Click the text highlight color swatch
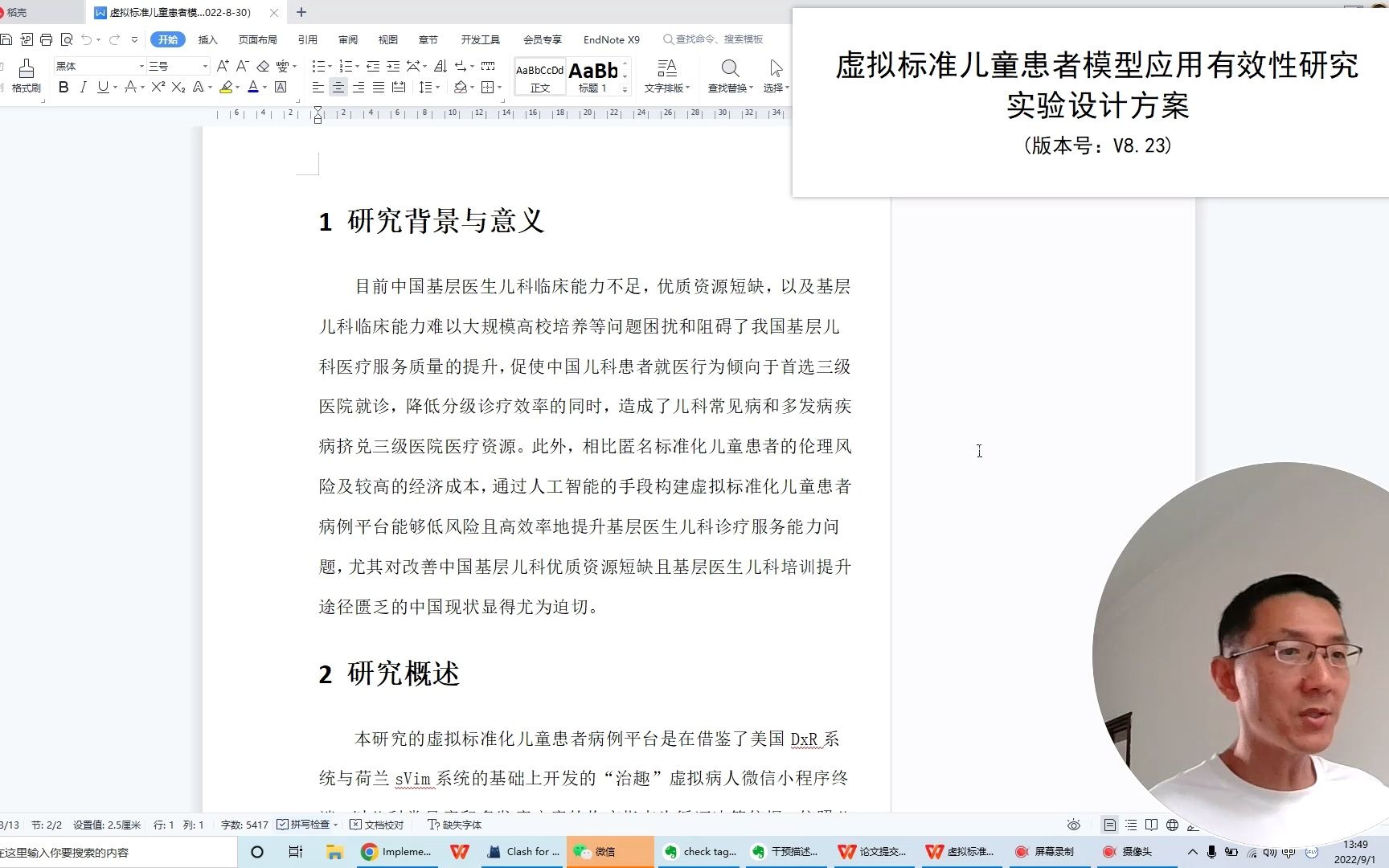This screenshot has width=1389, height=868. (227, 87)
